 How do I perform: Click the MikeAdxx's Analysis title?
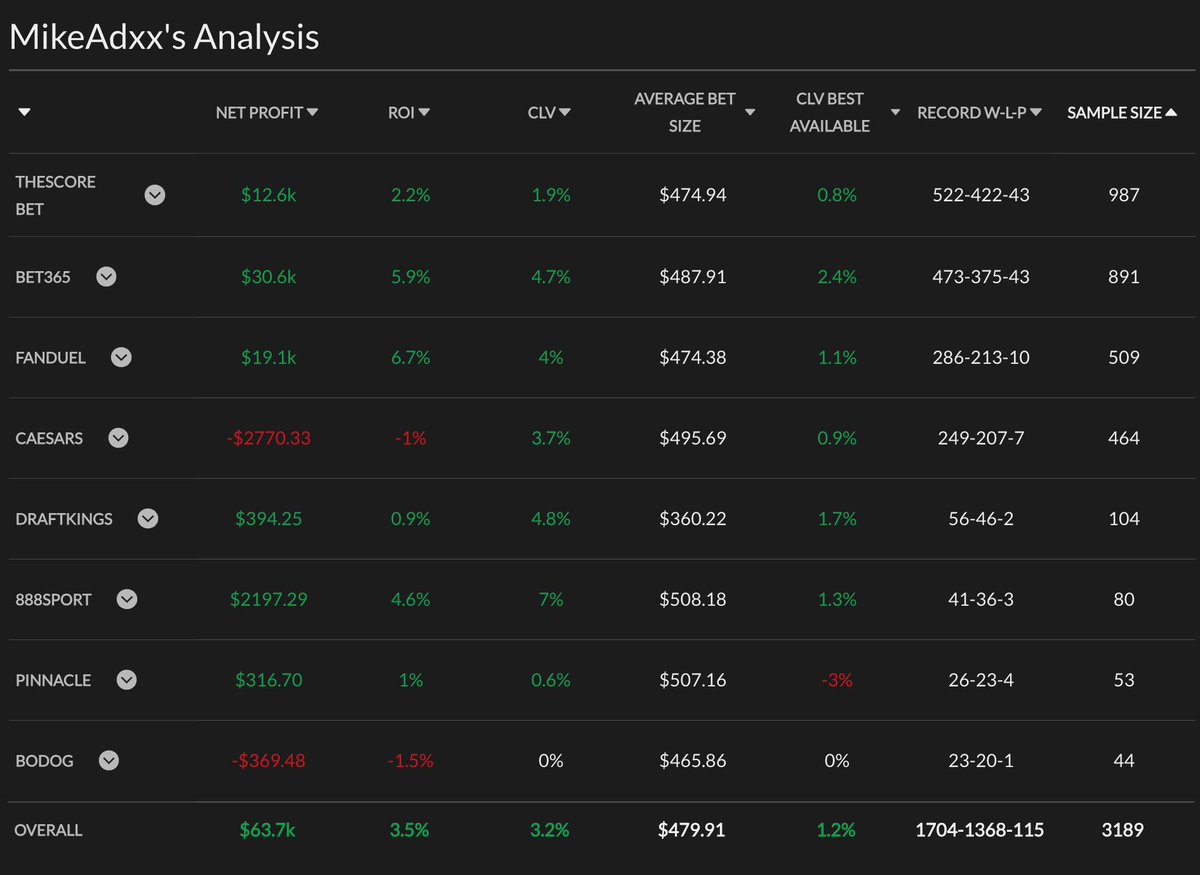[164, 37]
